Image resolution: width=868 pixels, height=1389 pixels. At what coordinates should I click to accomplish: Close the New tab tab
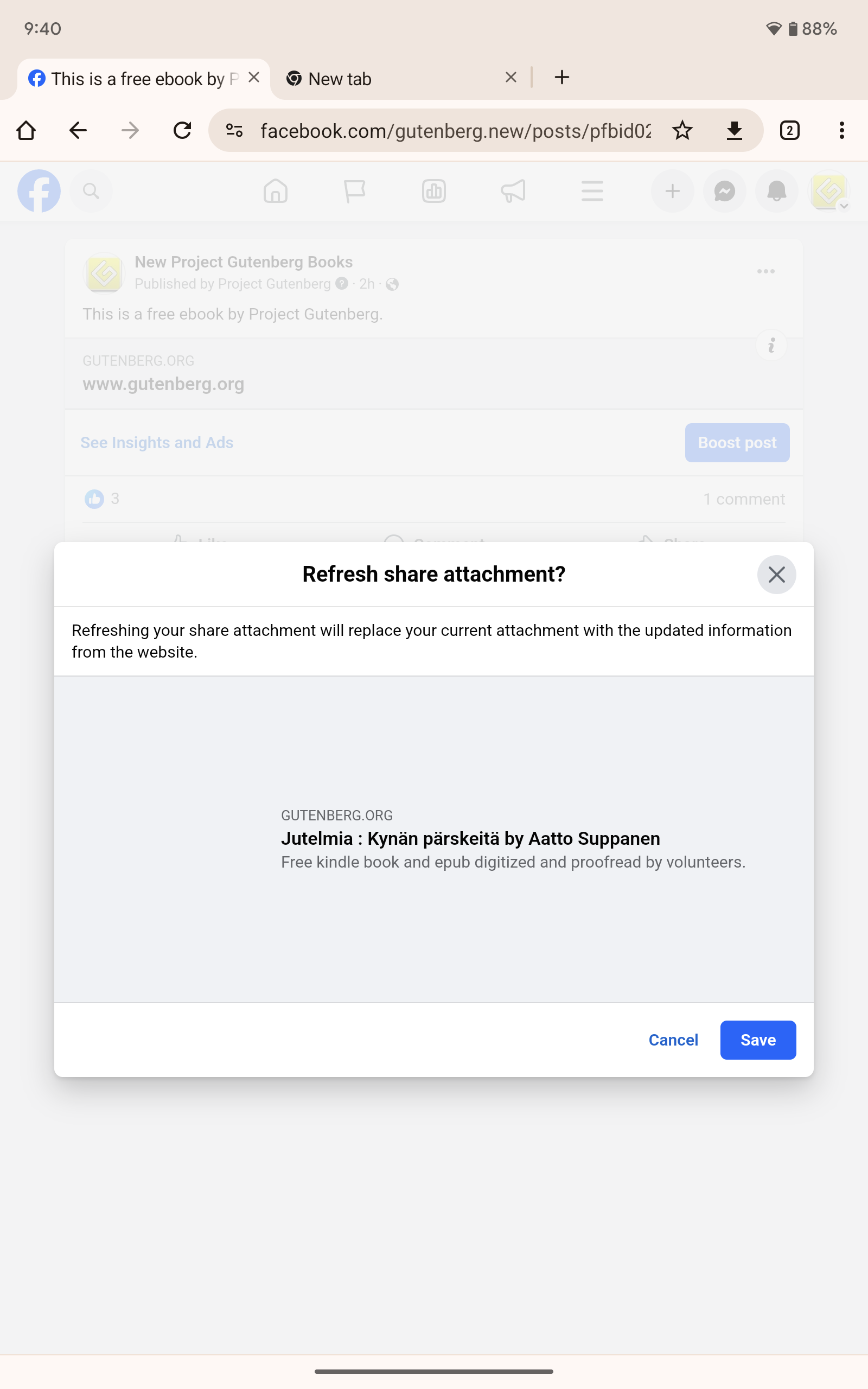[x=511, y=78]
